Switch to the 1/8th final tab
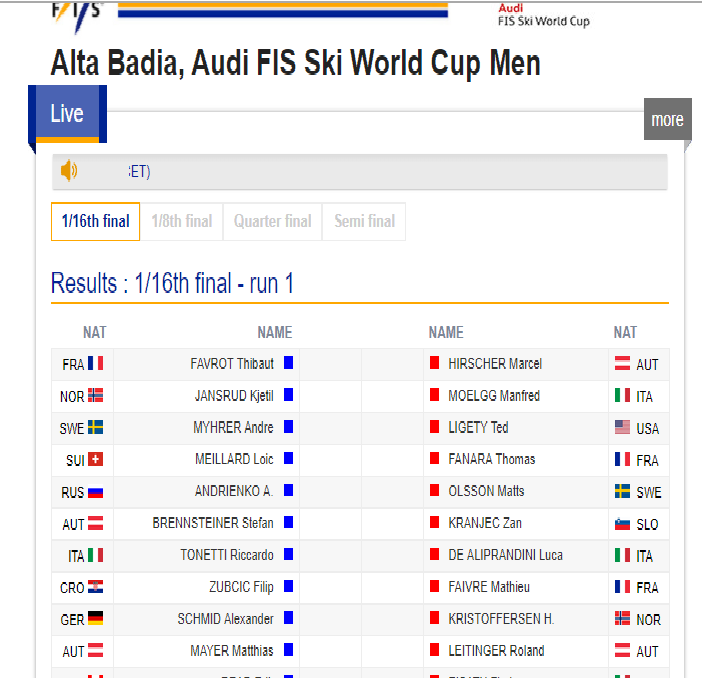The height and width of the screenshot is (678, 702). [182, 221]
